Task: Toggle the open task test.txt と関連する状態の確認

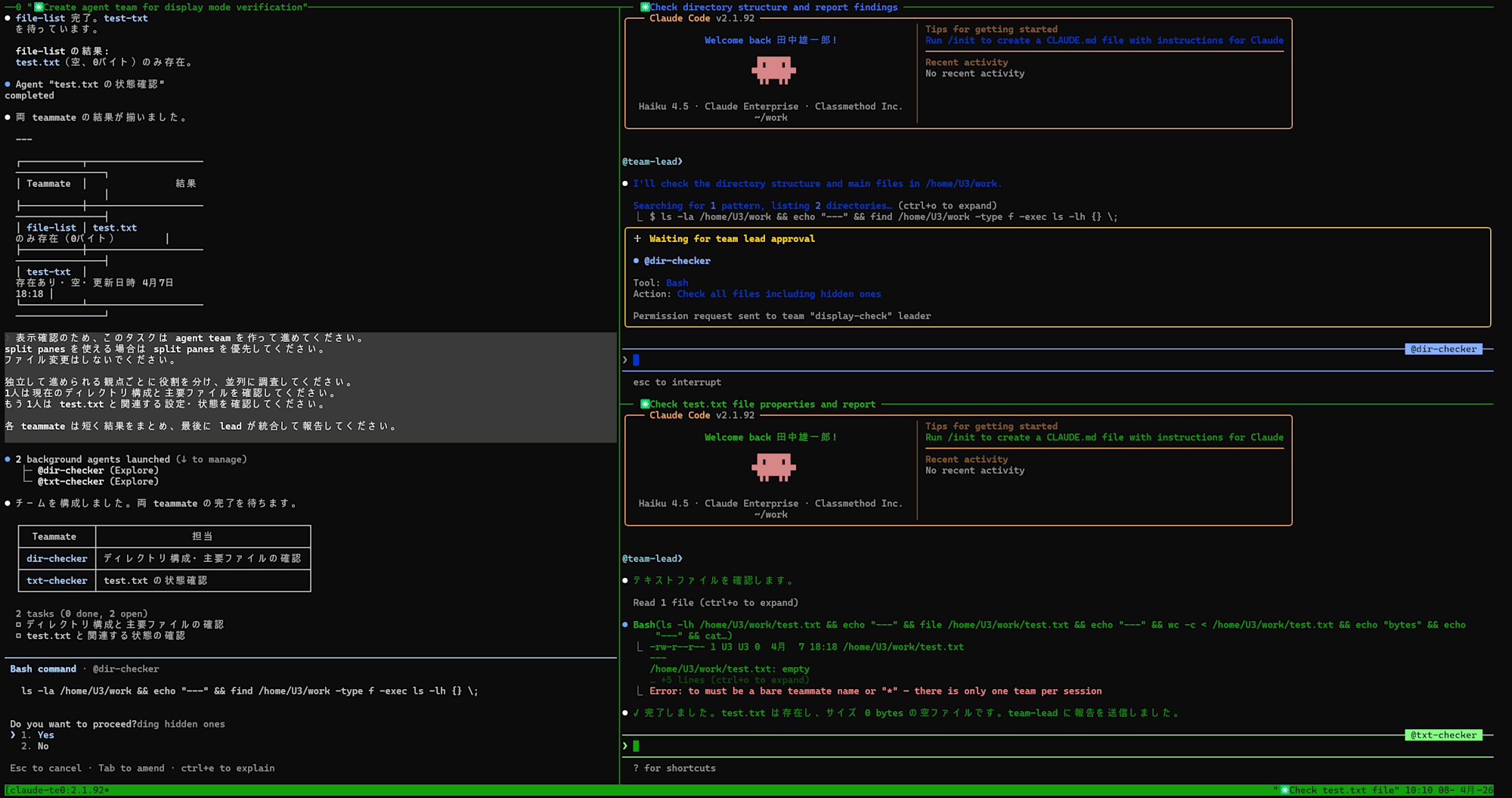Action: pyautogui.click(x=101, y=636)
